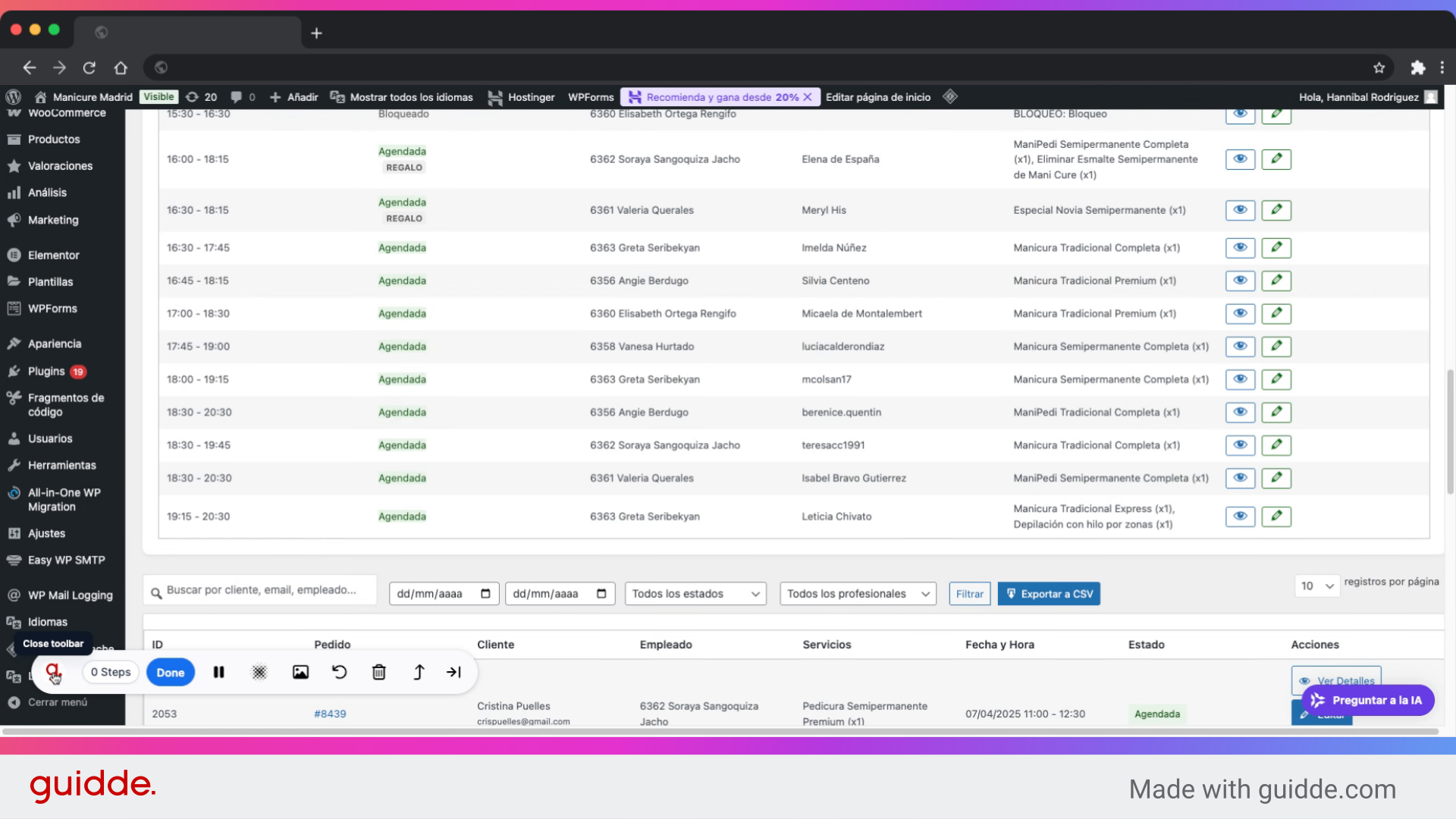Image resolution: width=1456 pixels, height=819 pixels.
Task: Click the search by cliente input field
Action: point(261,590)
